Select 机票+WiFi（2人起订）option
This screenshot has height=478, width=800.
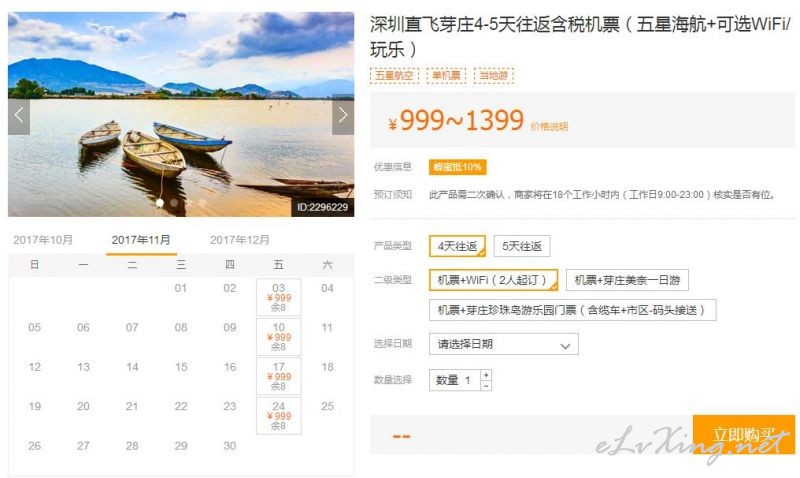click(493, 280)
